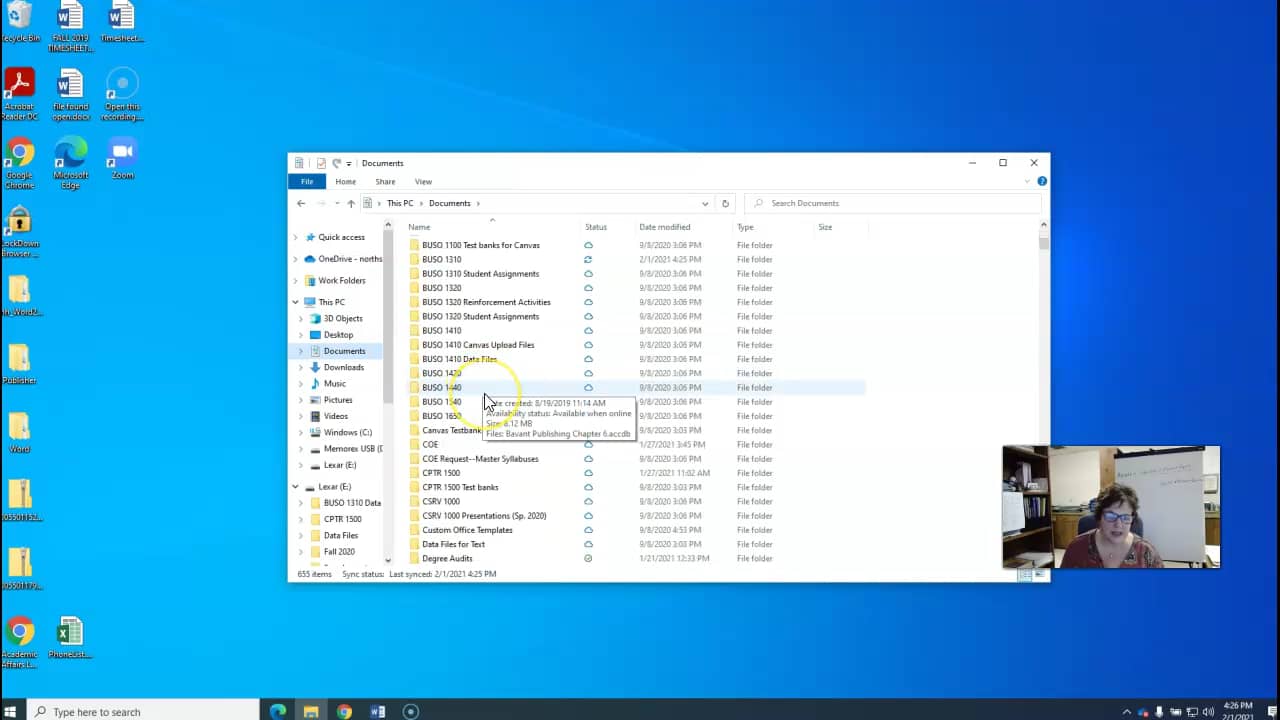Image resolution: width=1280 pixels, height=720 pixels.
Task: Expand Quick access in navigation pane
Action: tap(296, 237)
